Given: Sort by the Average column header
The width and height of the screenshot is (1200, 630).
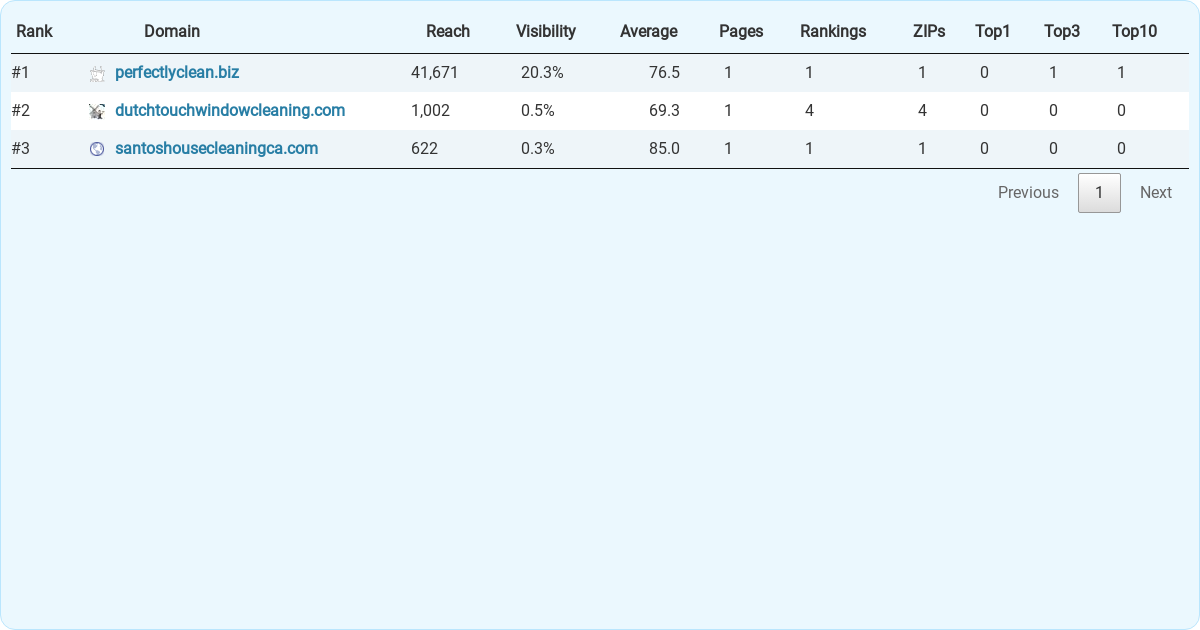Looking at the screenshot, I should (x=648, y=31).
